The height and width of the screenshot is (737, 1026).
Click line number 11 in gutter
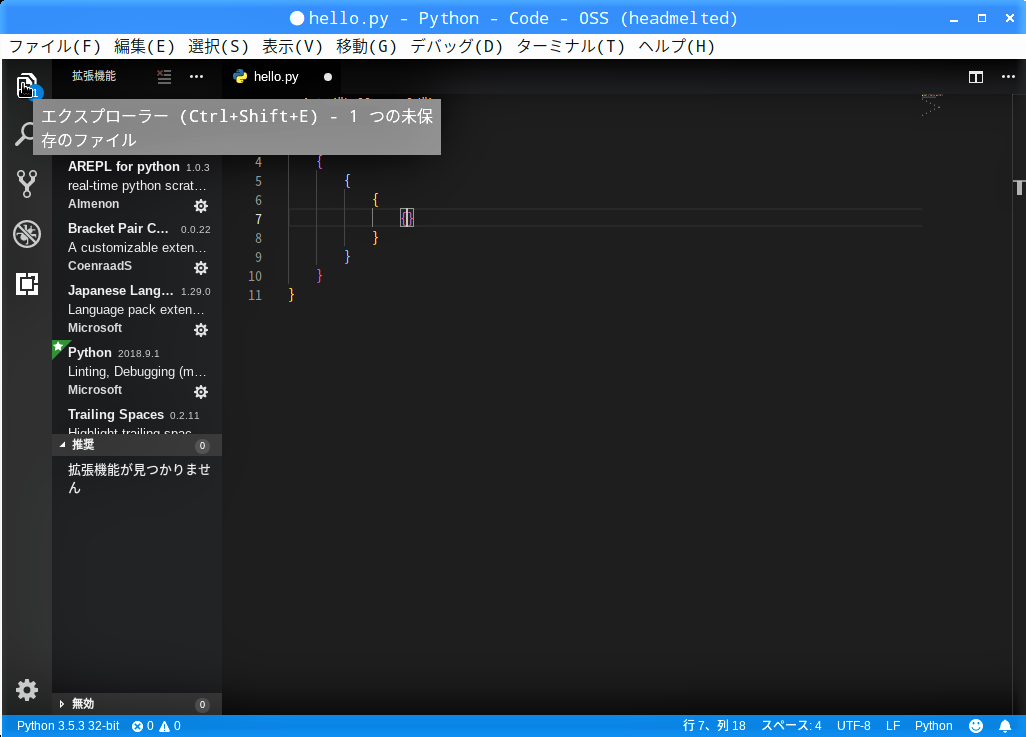click(255, 295)
